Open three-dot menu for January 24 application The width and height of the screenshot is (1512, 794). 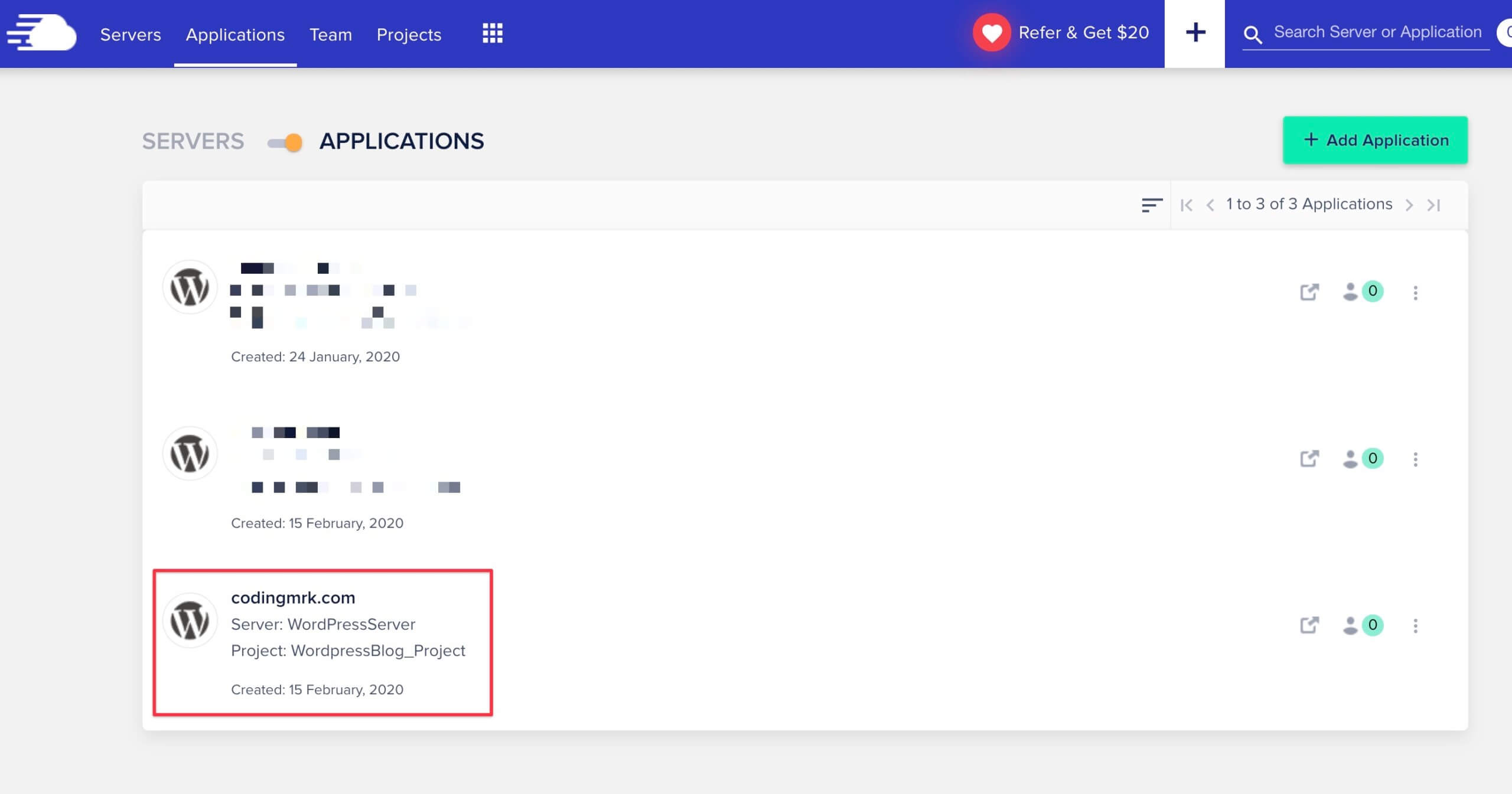1415,293
